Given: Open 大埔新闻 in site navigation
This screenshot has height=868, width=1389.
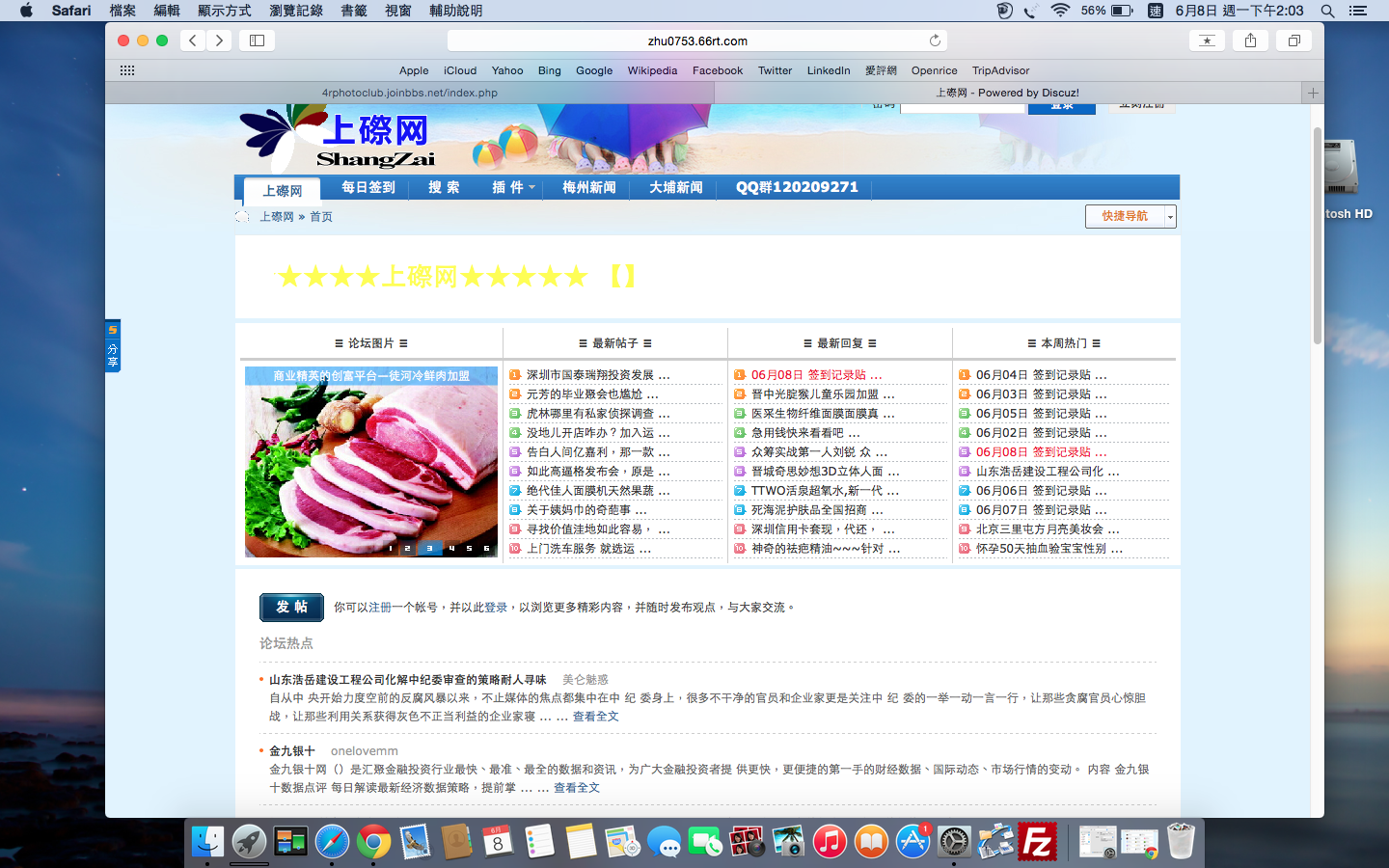Looking at the screenshot, I should tap(676, 187).
